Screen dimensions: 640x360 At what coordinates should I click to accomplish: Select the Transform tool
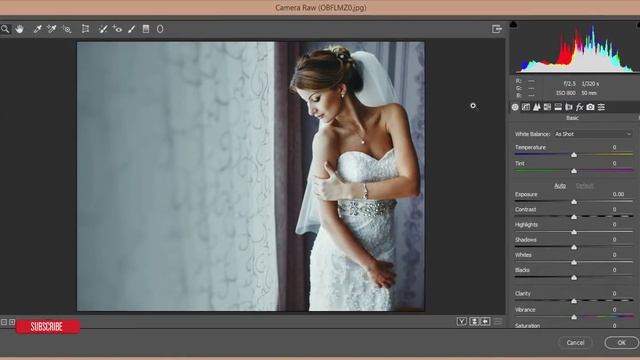[x=85, y=29]
